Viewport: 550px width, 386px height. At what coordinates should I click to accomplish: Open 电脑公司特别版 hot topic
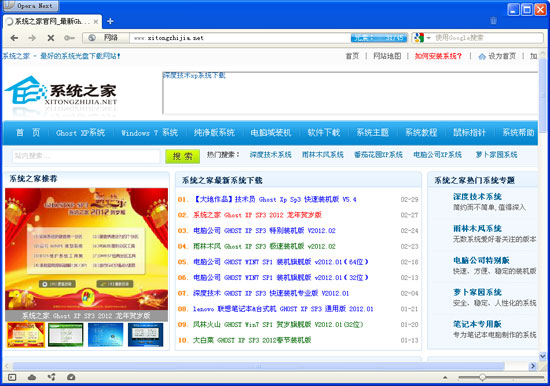point(481,261)
